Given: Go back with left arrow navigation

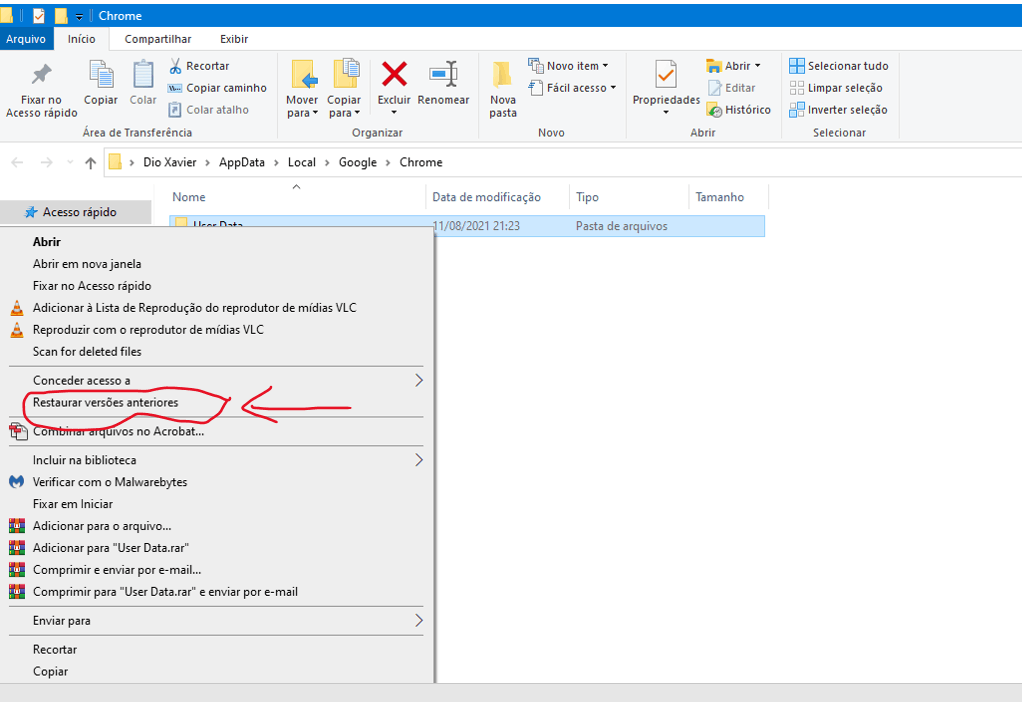Looking at the screenshot, I should pyautogui.click(x=18, y=162).
